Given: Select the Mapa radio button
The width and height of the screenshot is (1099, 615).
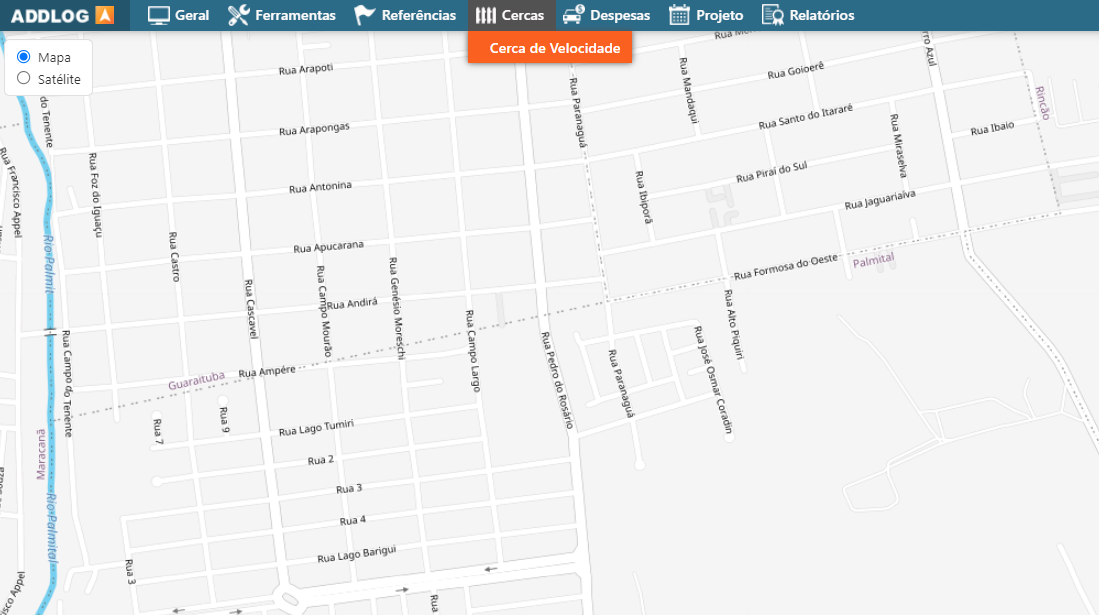Looking at the screenshot, I should [x=24, y=57].
